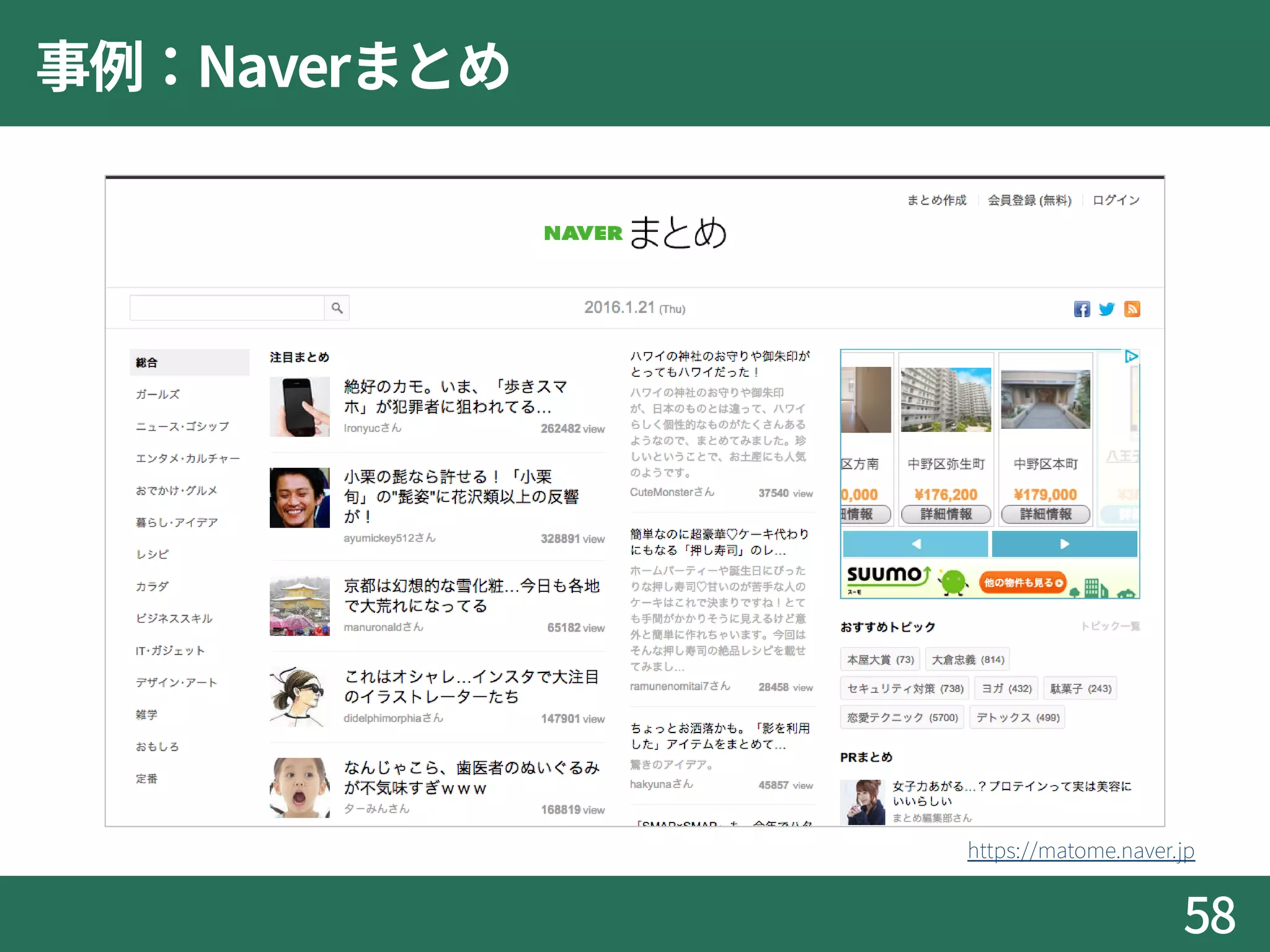Click the surprised child thumbnail
The height and width of the screenshot is (952, 1270).
tap(300, 788)
